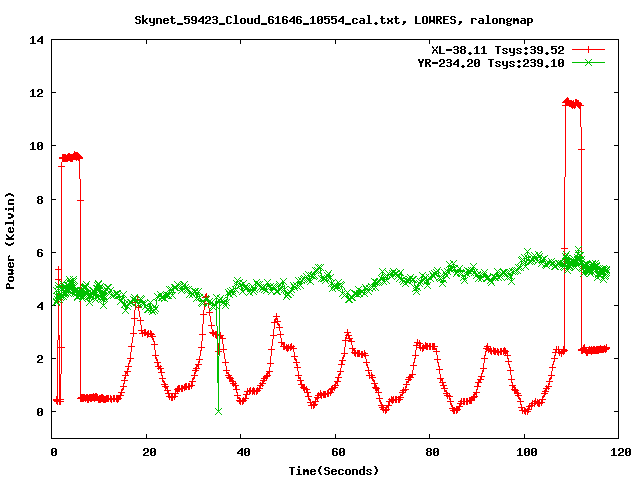This screenshot has height=480, width=640.
Task: Click the green outlier point at zero power
Action: 218,411
